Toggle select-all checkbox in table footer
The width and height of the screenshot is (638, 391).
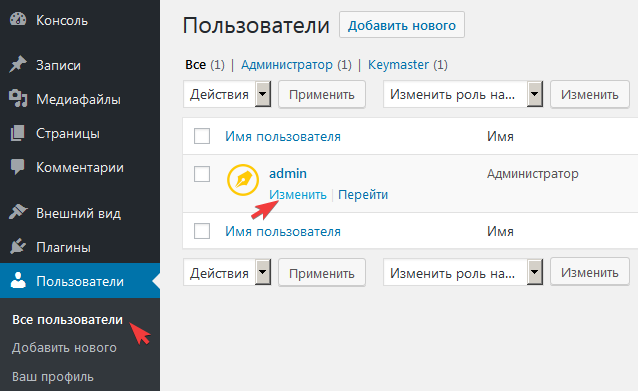pyautogui.click(x=202, y=231)
